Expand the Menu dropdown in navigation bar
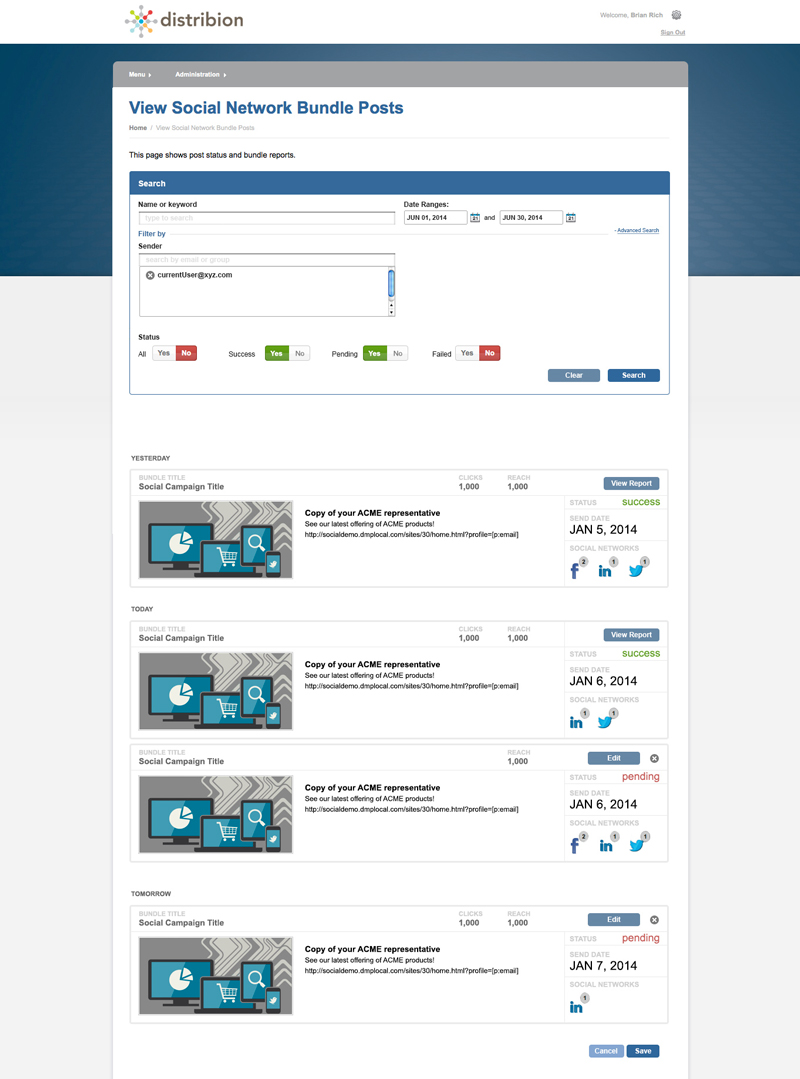The image size is (800, 1079). click(x=139, y=75)
